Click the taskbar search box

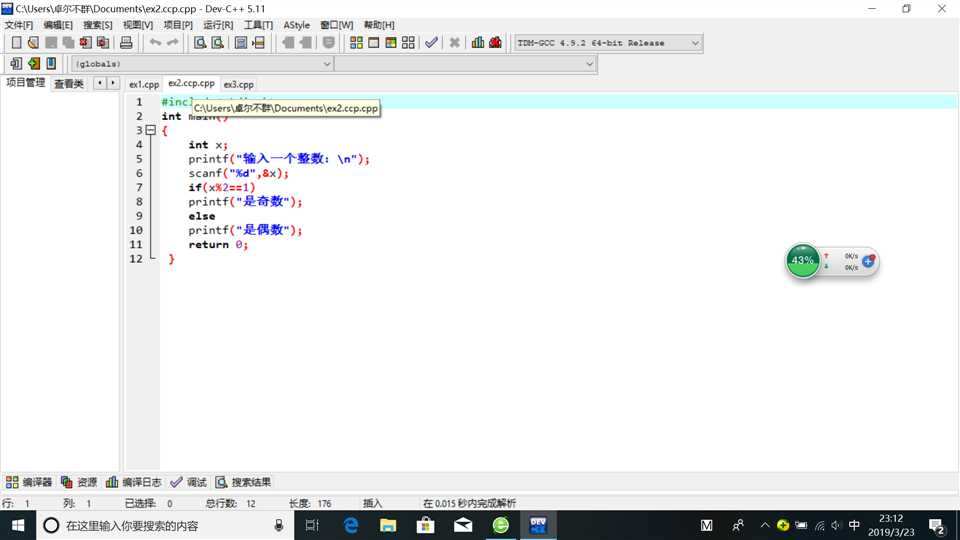pos(165,525)
